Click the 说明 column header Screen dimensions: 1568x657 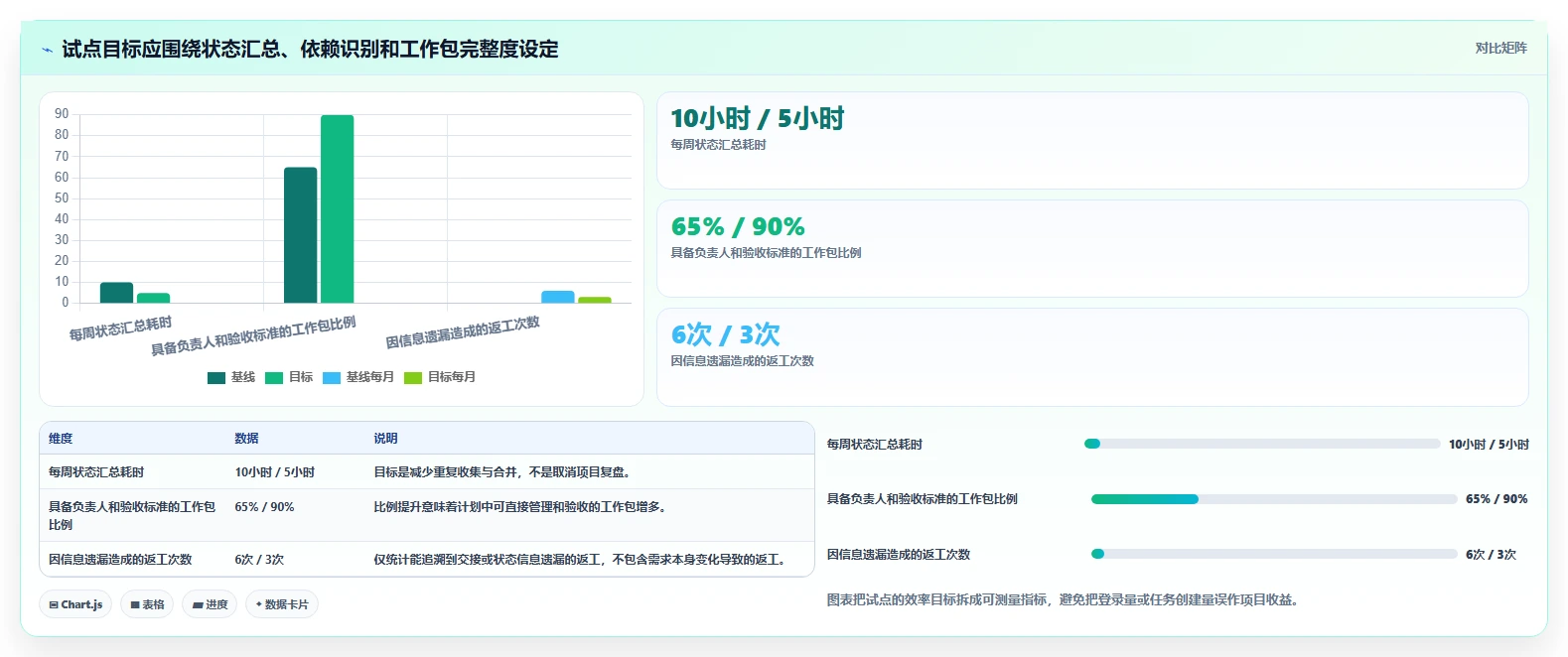tap(385, 439)
